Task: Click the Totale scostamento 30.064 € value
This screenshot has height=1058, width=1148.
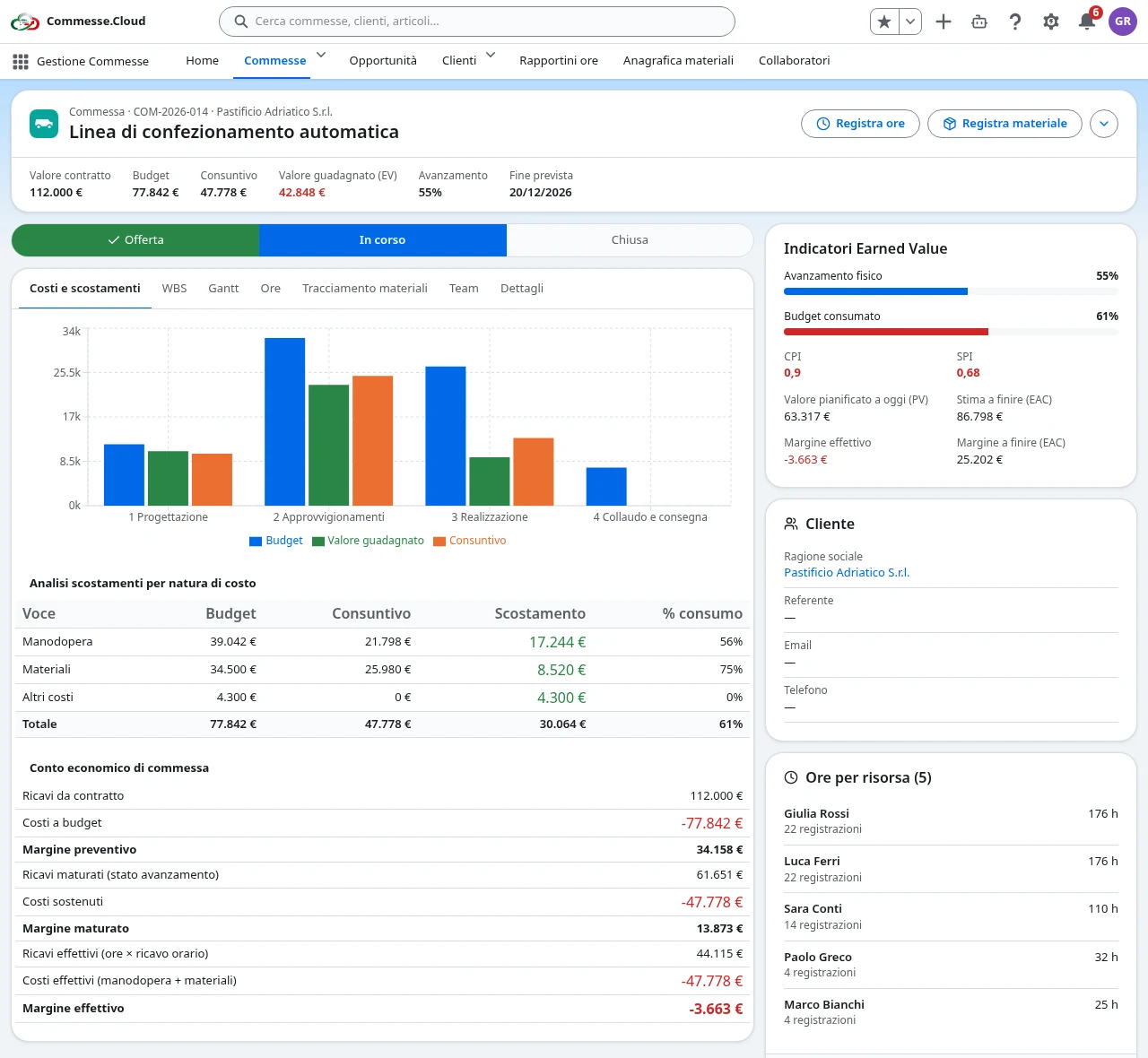Action: (x=562, y=724)
